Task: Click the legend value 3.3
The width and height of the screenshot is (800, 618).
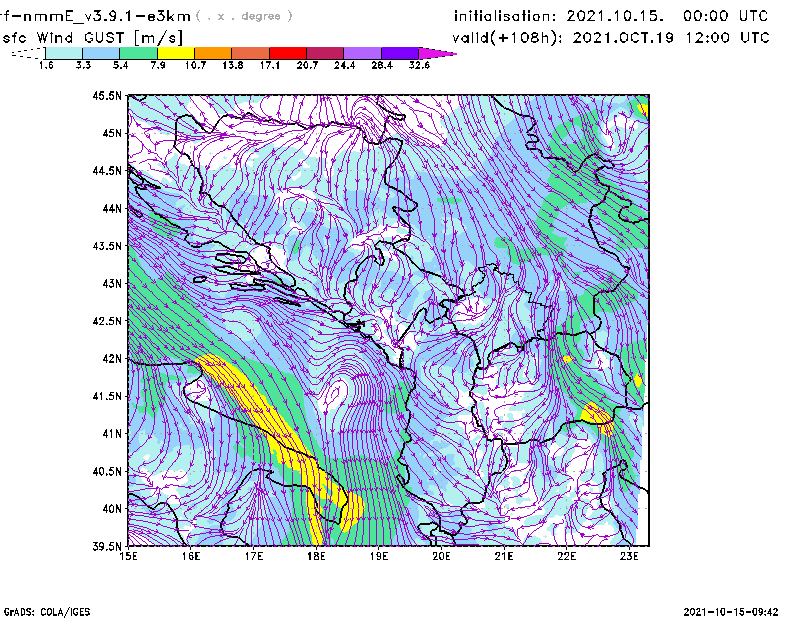Action: coord(83,65)
